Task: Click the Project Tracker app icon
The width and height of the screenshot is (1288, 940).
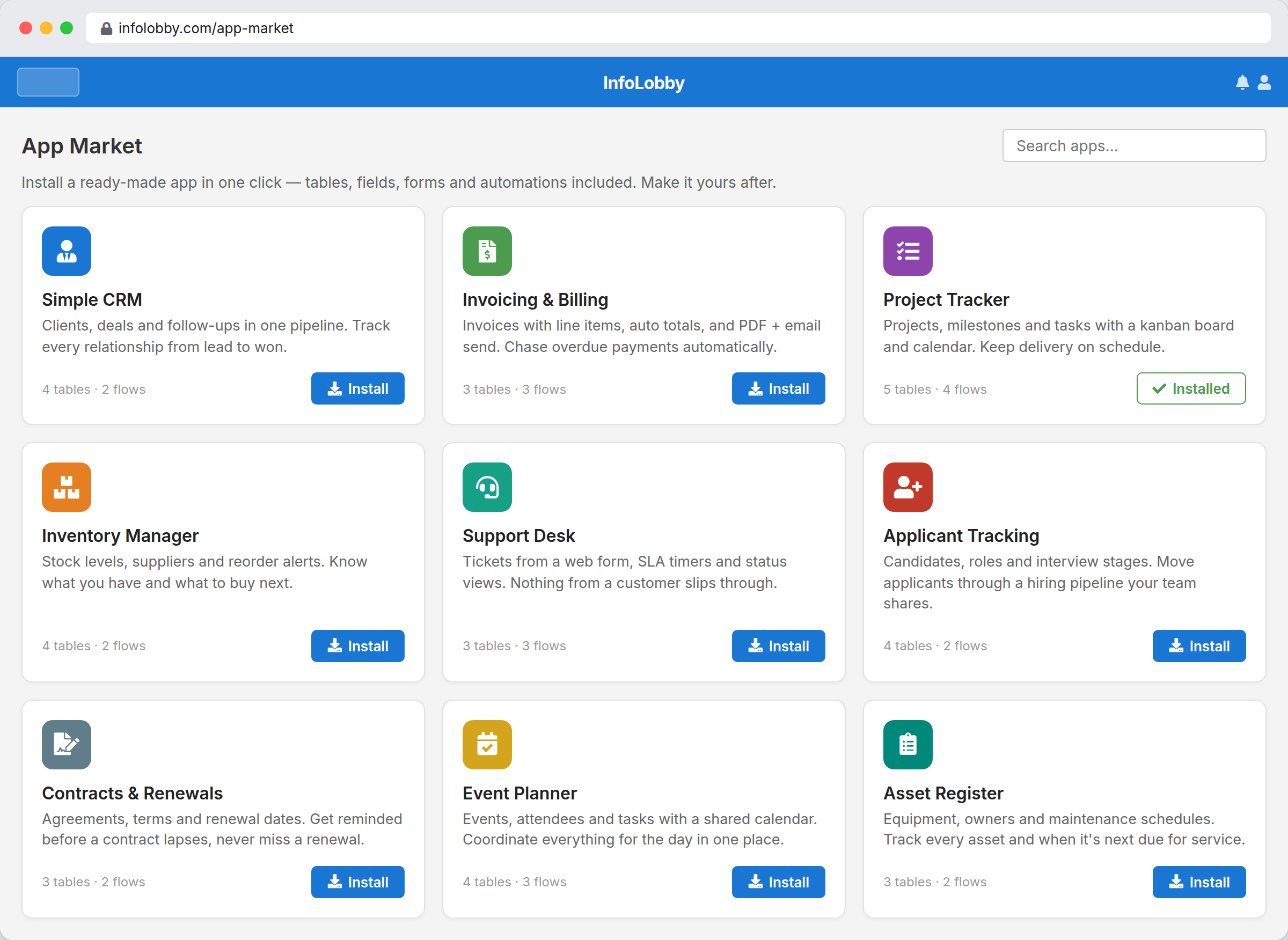Action: click(908, 251)
